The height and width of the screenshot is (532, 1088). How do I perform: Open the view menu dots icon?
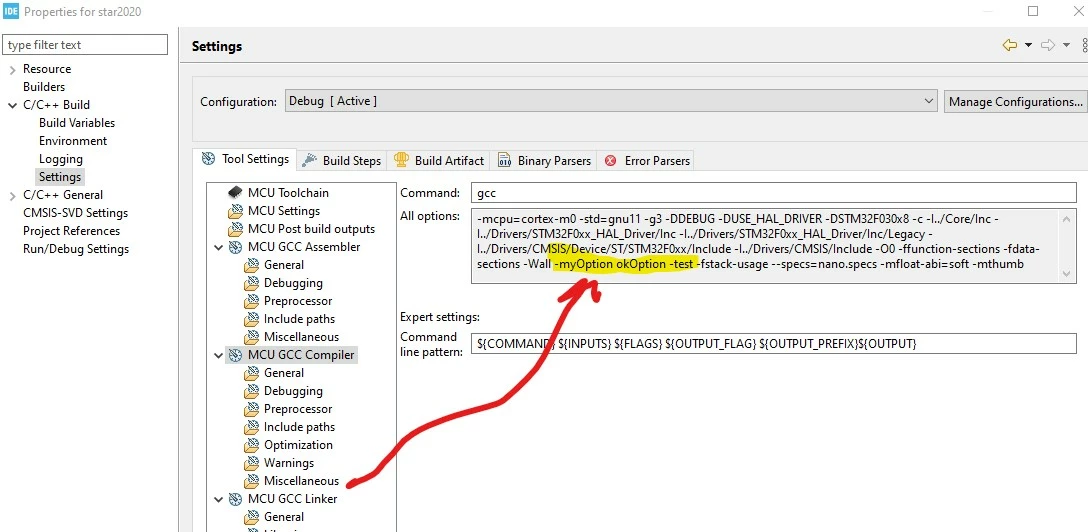pos(1084,46)
